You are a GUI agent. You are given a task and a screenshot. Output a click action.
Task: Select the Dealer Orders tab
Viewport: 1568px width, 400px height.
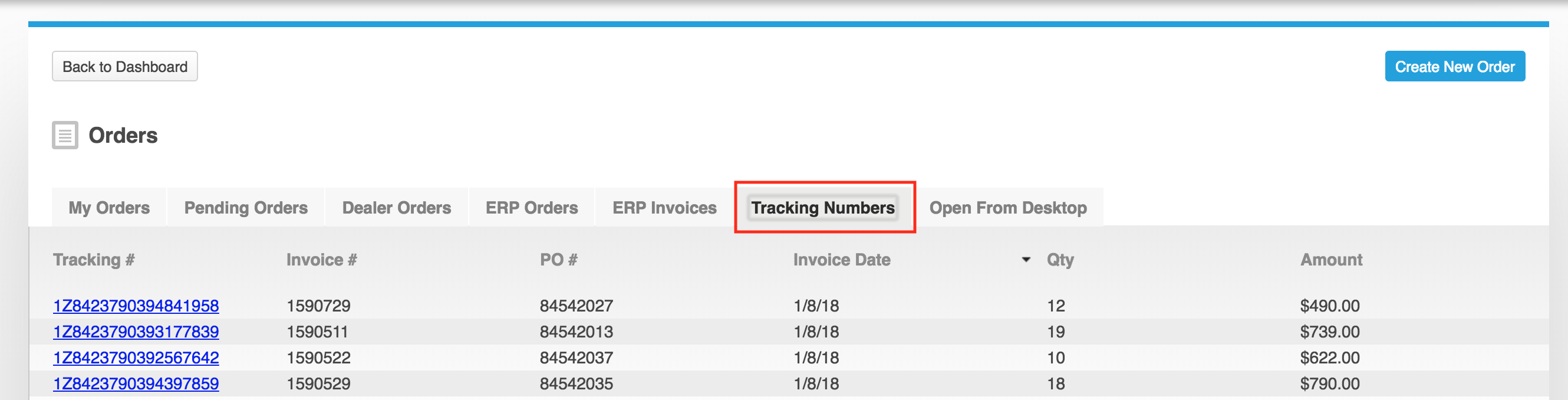point(396,208)
